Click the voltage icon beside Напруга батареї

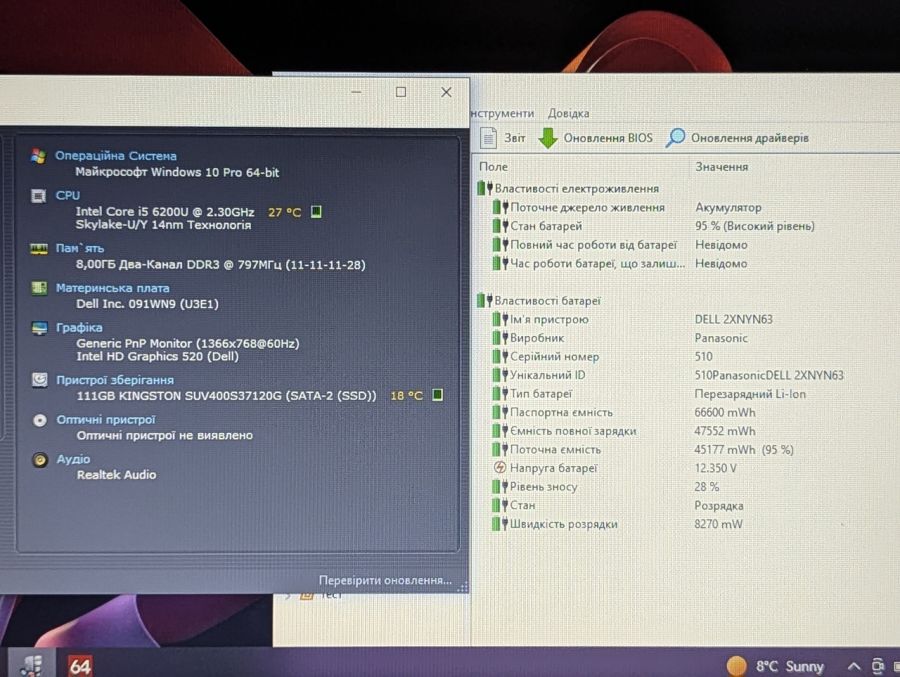click(x=500, y=467)
